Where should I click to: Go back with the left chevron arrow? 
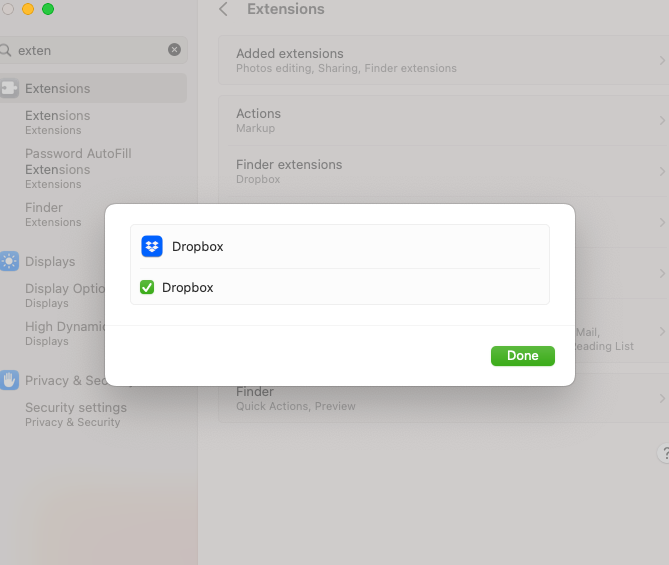coord(223,9)
